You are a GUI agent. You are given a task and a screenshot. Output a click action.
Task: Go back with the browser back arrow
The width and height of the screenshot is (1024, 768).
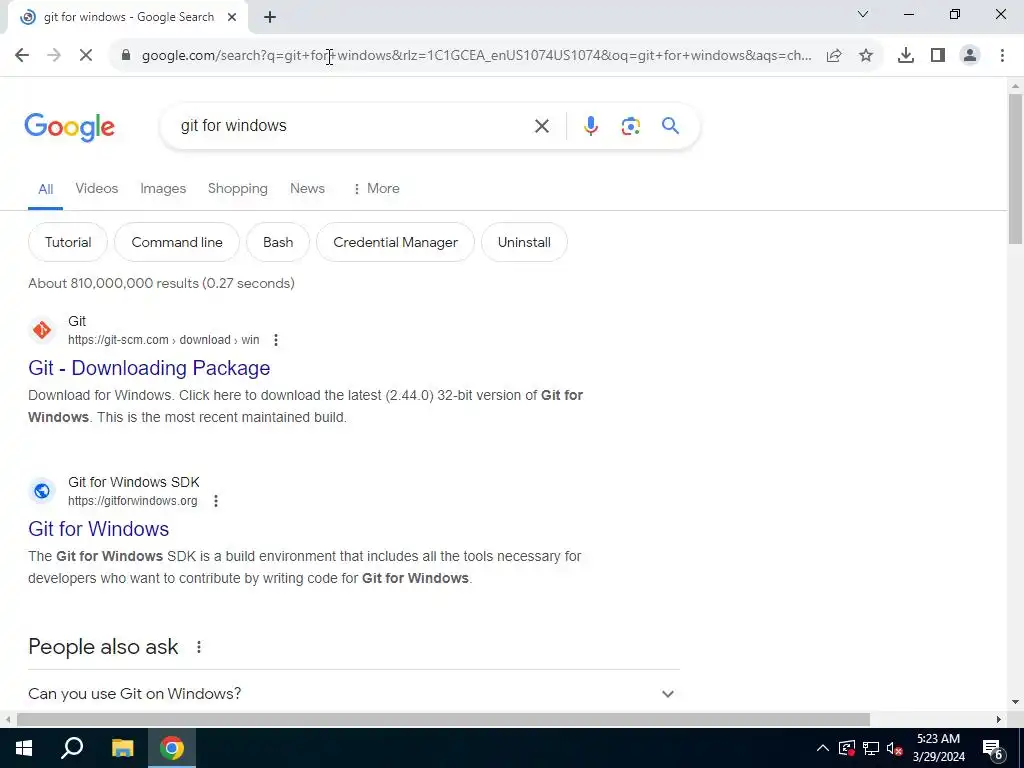(22, 56)
